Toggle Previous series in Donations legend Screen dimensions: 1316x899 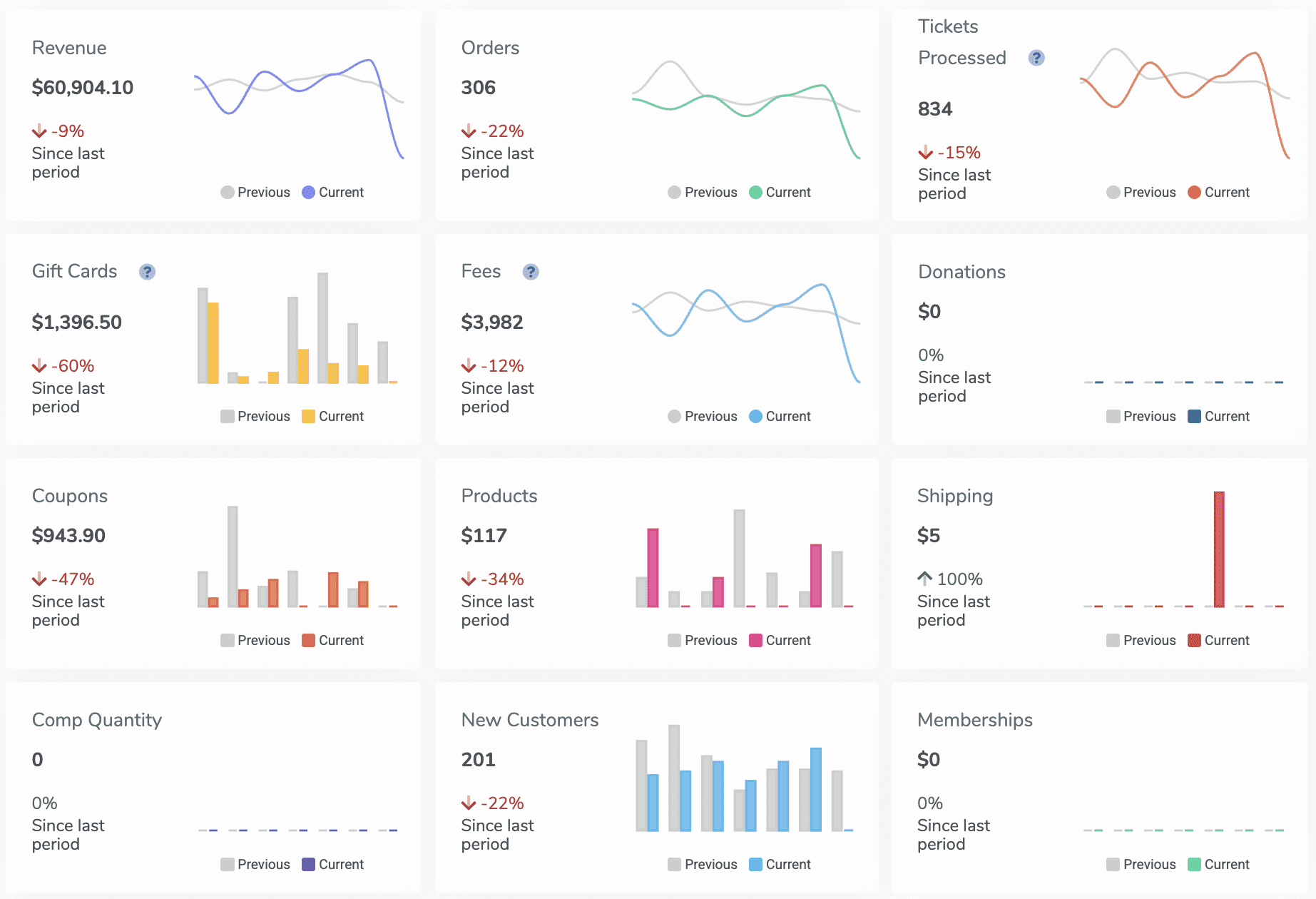pos(1141,417)
